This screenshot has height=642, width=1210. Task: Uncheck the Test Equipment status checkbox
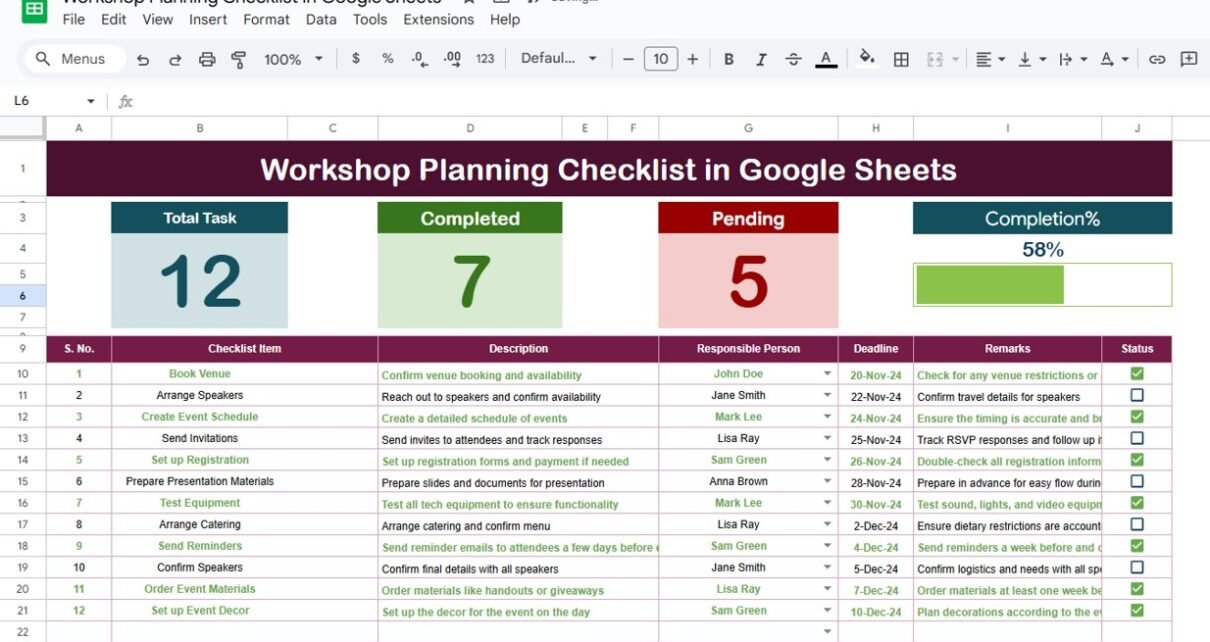click(1137, 503)
